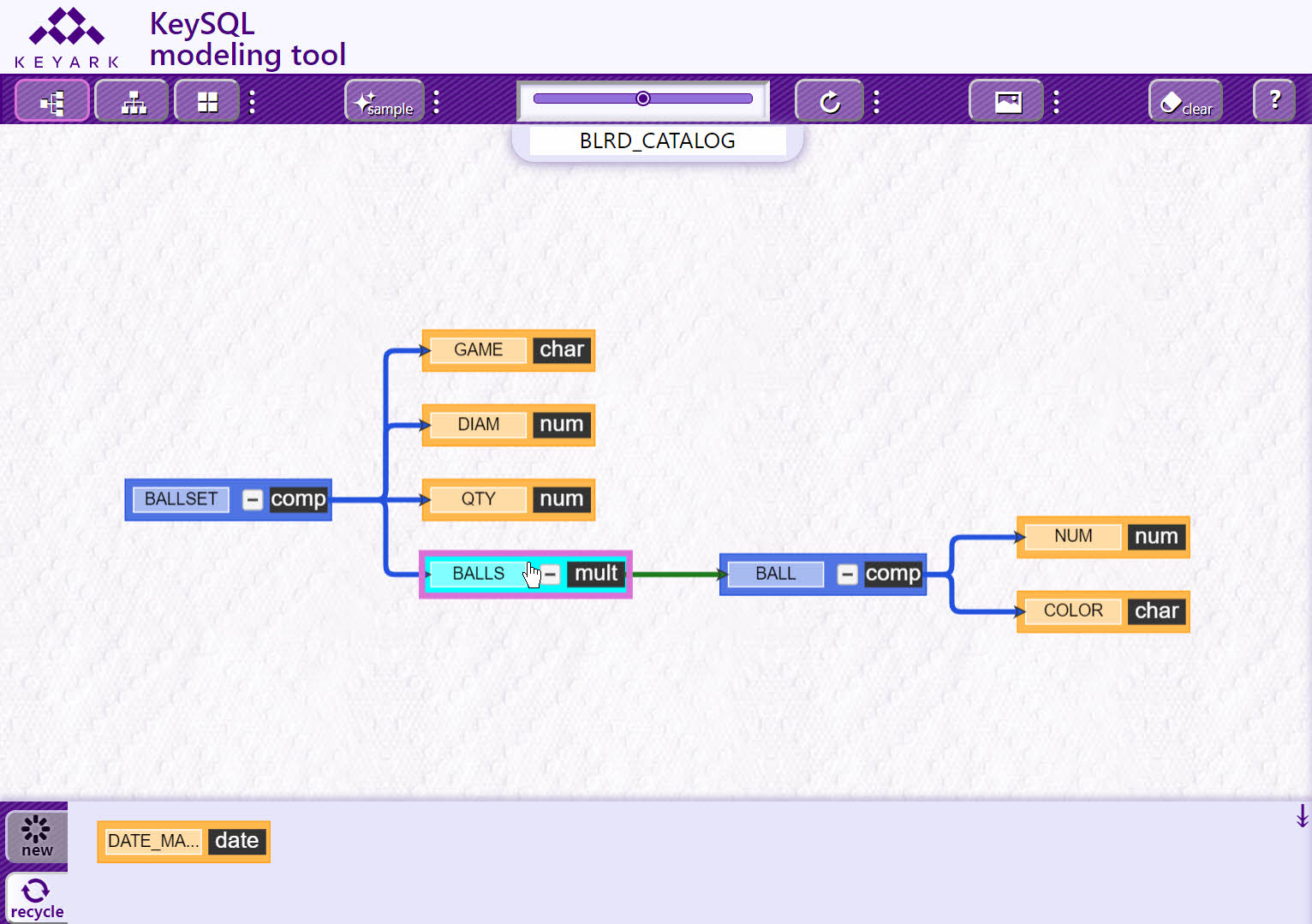1312x924 pixels.
Task: Click the num type tag of NUM
Action: 1157,537
